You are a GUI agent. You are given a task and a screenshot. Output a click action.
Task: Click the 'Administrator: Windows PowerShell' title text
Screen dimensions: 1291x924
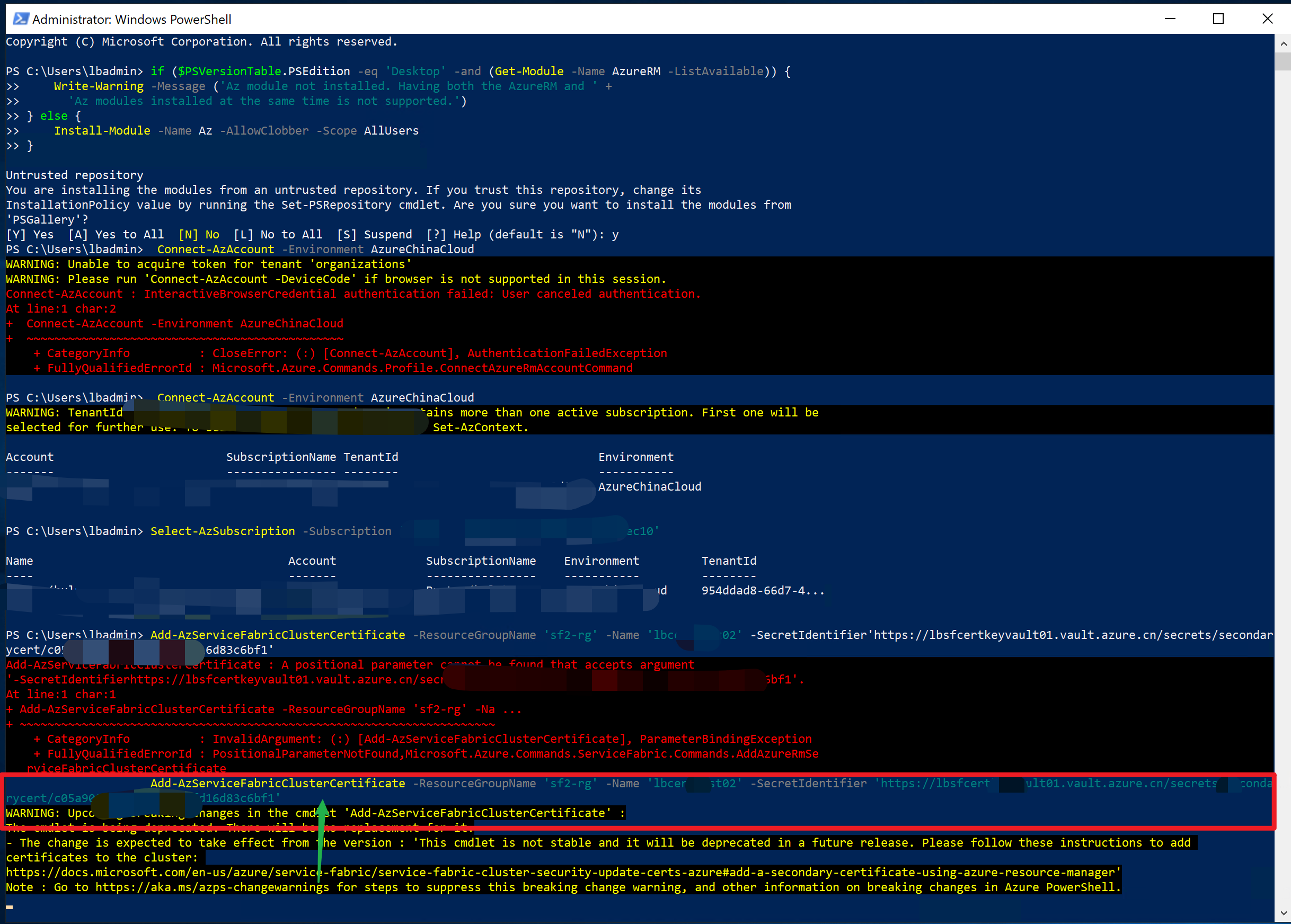pyautogui.click(x=131, y=20)
